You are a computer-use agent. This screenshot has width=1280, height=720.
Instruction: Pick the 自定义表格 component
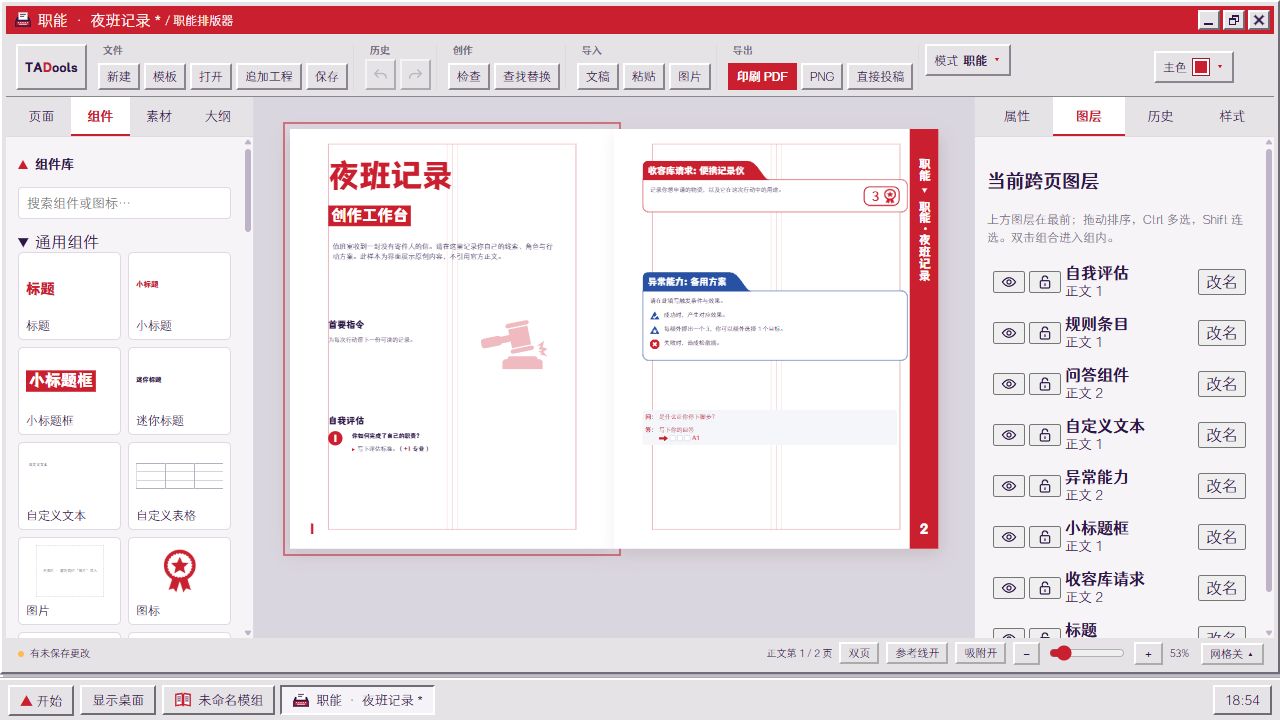click(179, 485)
